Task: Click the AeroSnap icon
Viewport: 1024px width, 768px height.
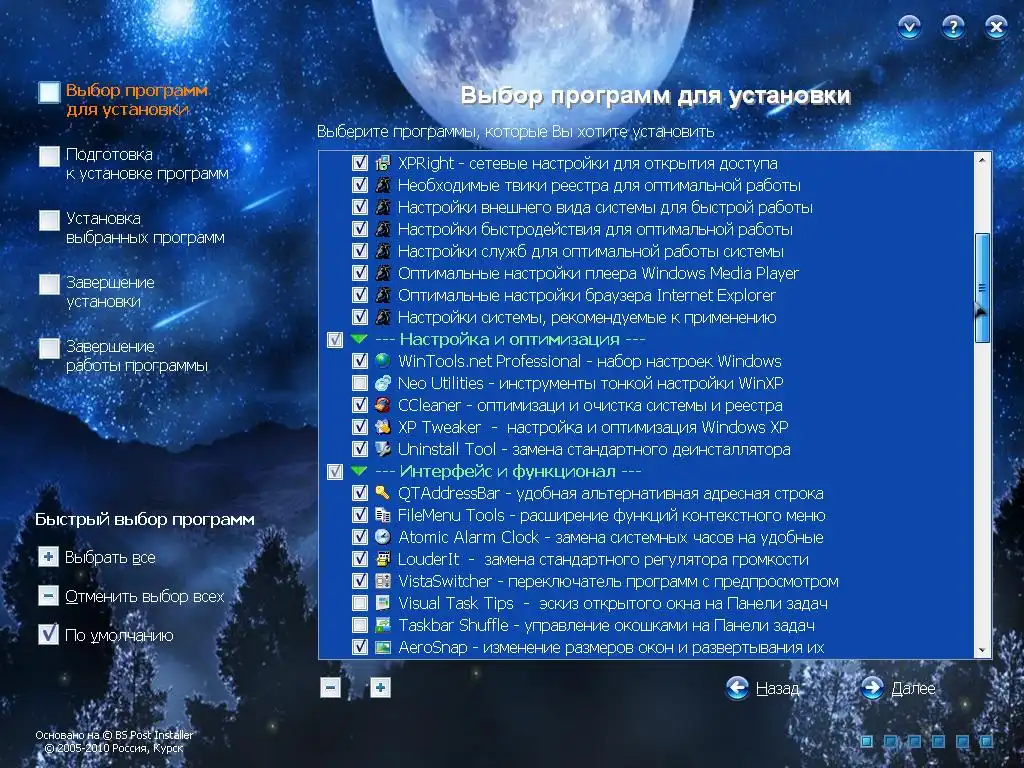Action: coord(383,647)
